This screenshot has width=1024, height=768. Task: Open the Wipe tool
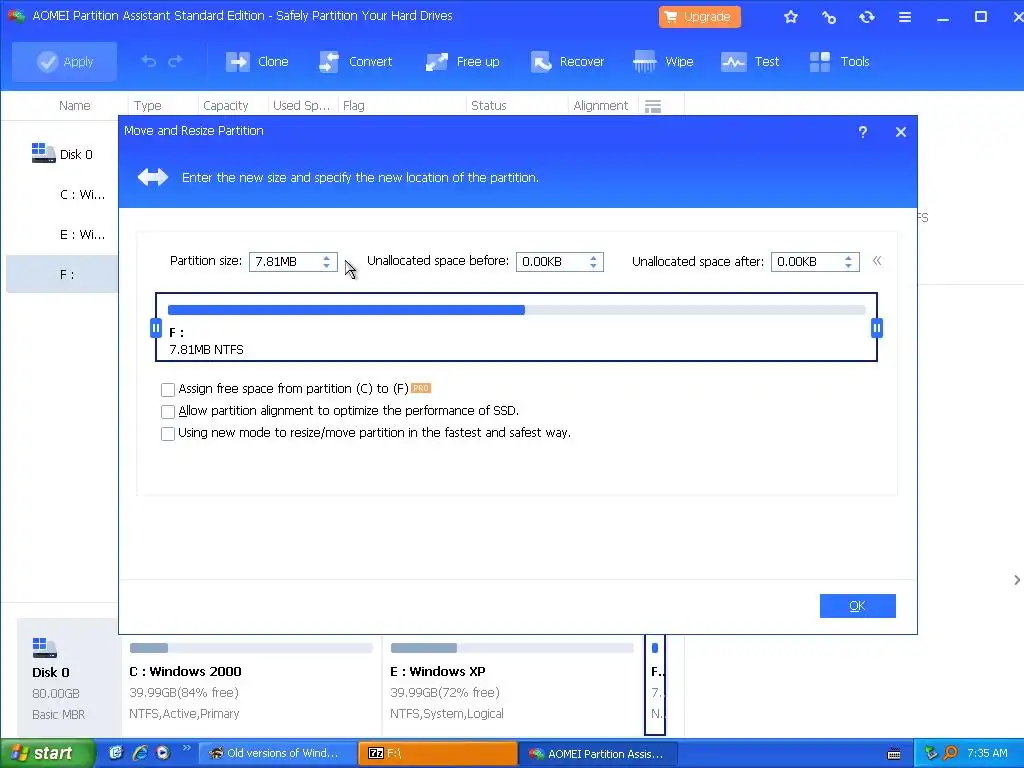click(x=663, y=61)
